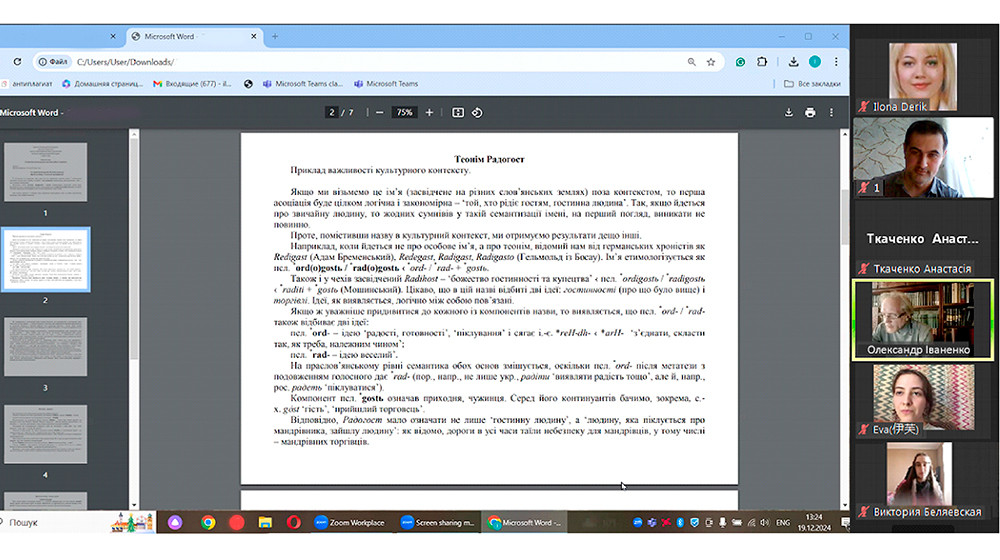
Task: Click the muted mic icon for Ilona Derik
Action: (x=864, y=107)
